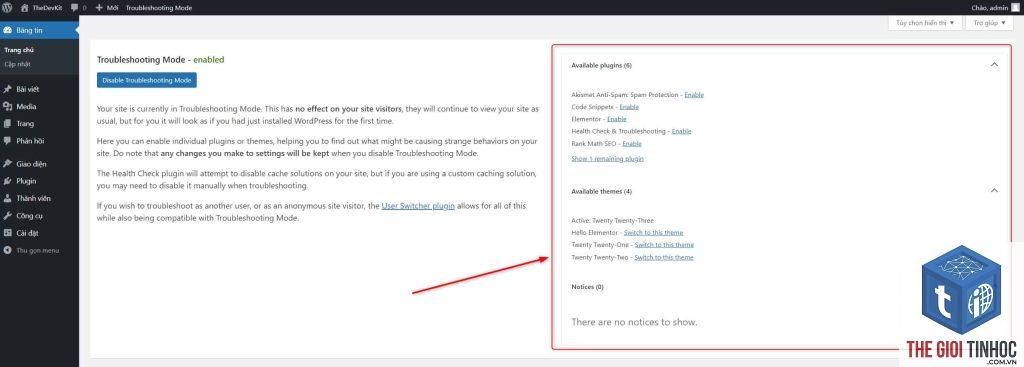Screen dimensions: 1024x367
Task: Enable Rank Math SEO plugin
Action: click(632, 144)
